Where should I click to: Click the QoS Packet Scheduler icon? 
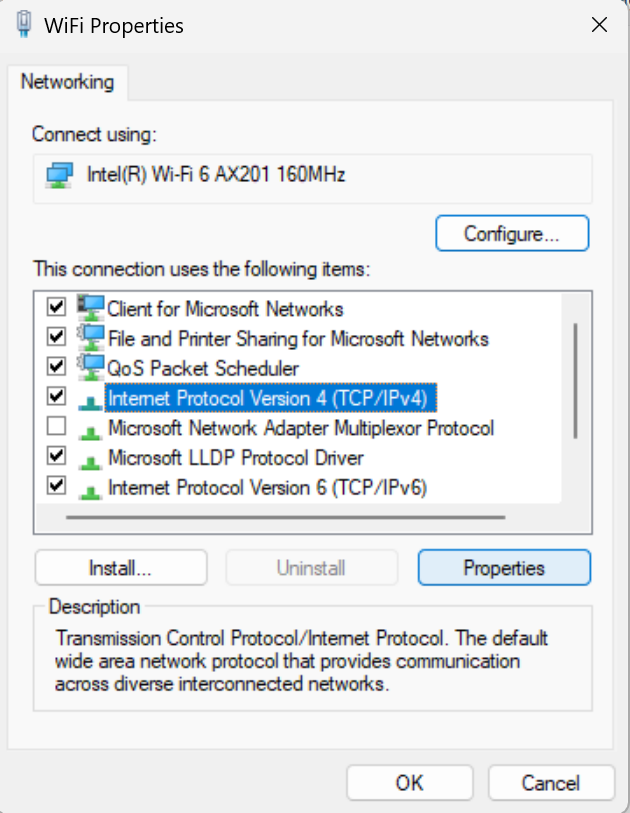pyautogui.click(x=91, y=367)
